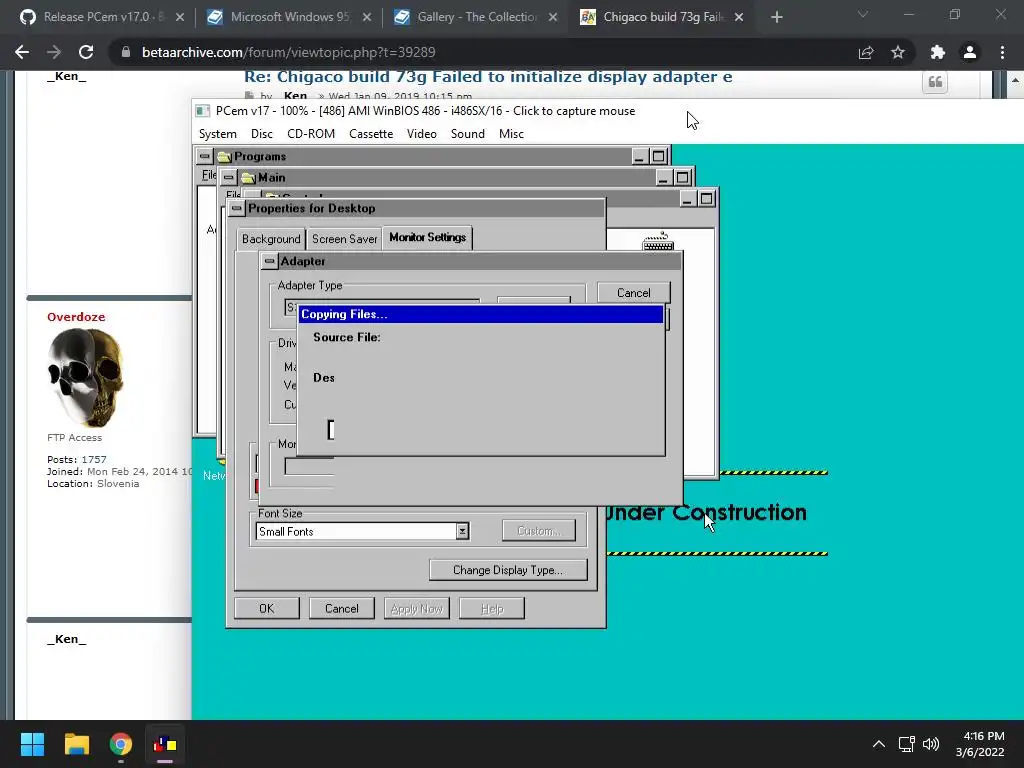The height and width of the screenshot is (768, 1024).
Task: Open the Chrome three-dot menu
Action: 1002,52
